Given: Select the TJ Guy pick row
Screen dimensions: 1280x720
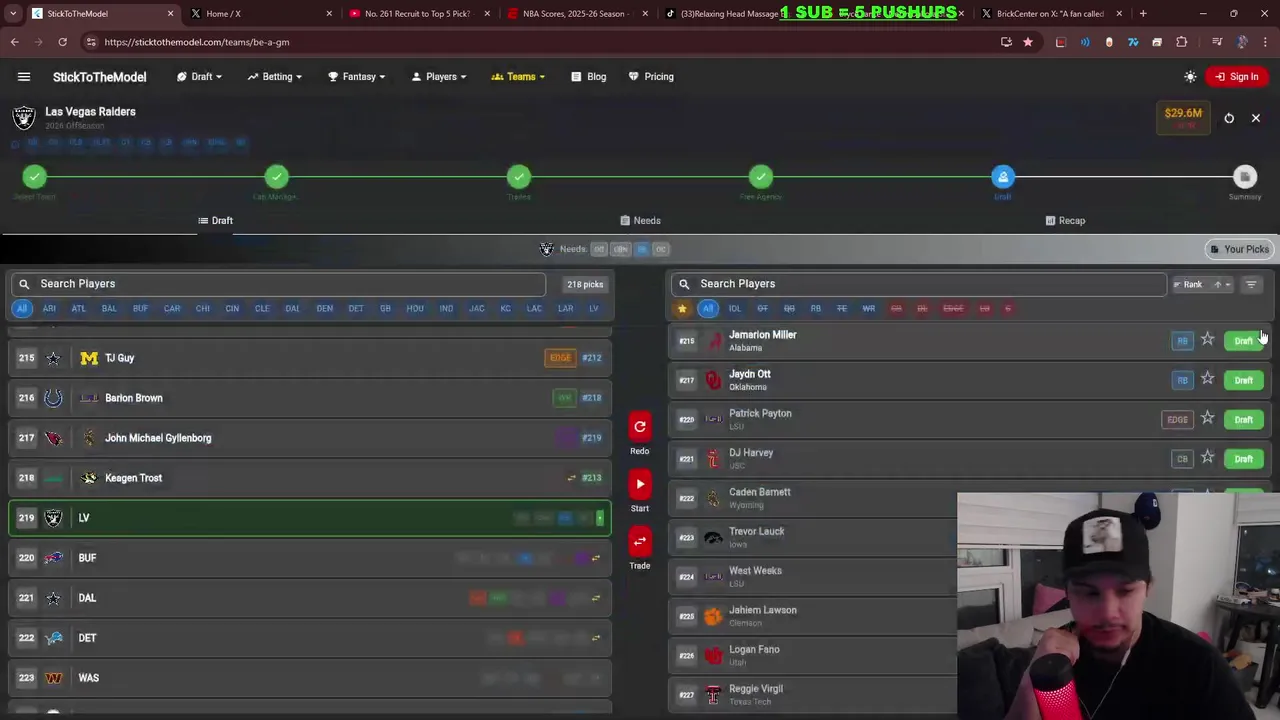Looking at the screenshot, I should coord(310,358).
